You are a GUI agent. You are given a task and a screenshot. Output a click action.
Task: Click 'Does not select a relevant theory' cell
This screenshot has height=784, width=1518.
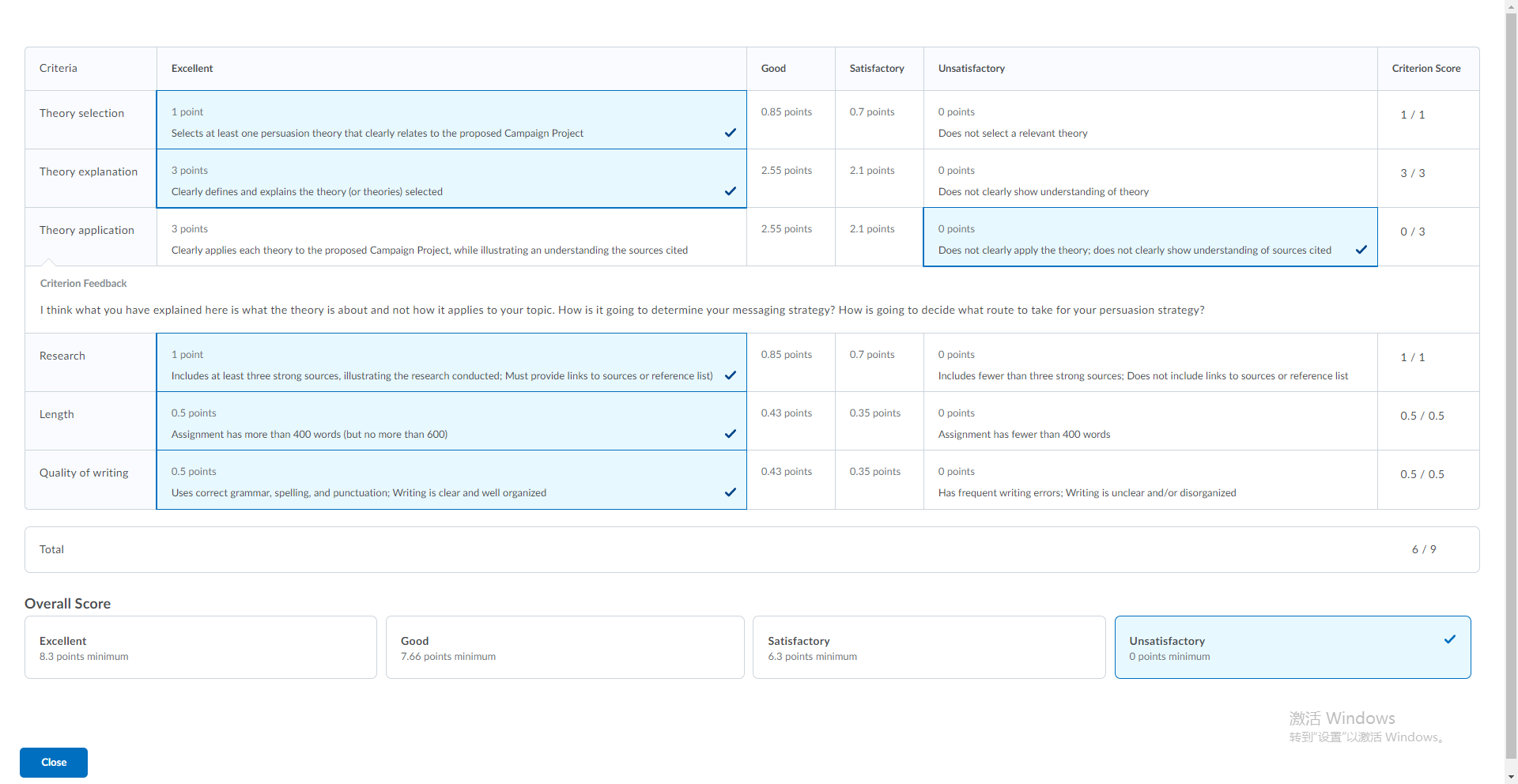[x=1150, y=120]
